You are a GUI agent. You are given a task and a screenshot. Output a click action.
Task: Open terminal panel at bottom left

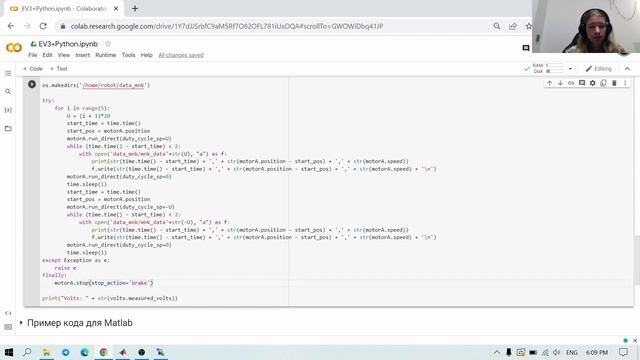pos(8,327)
